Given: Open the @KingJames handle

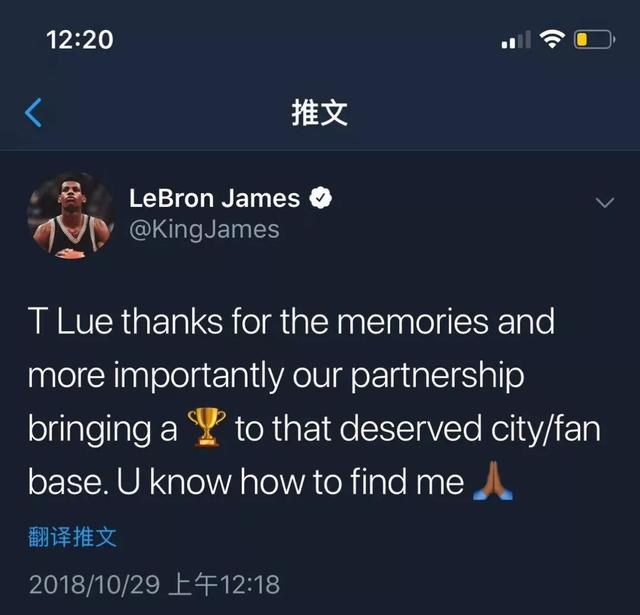Looking at the screenshot, I should pos(204,230).
